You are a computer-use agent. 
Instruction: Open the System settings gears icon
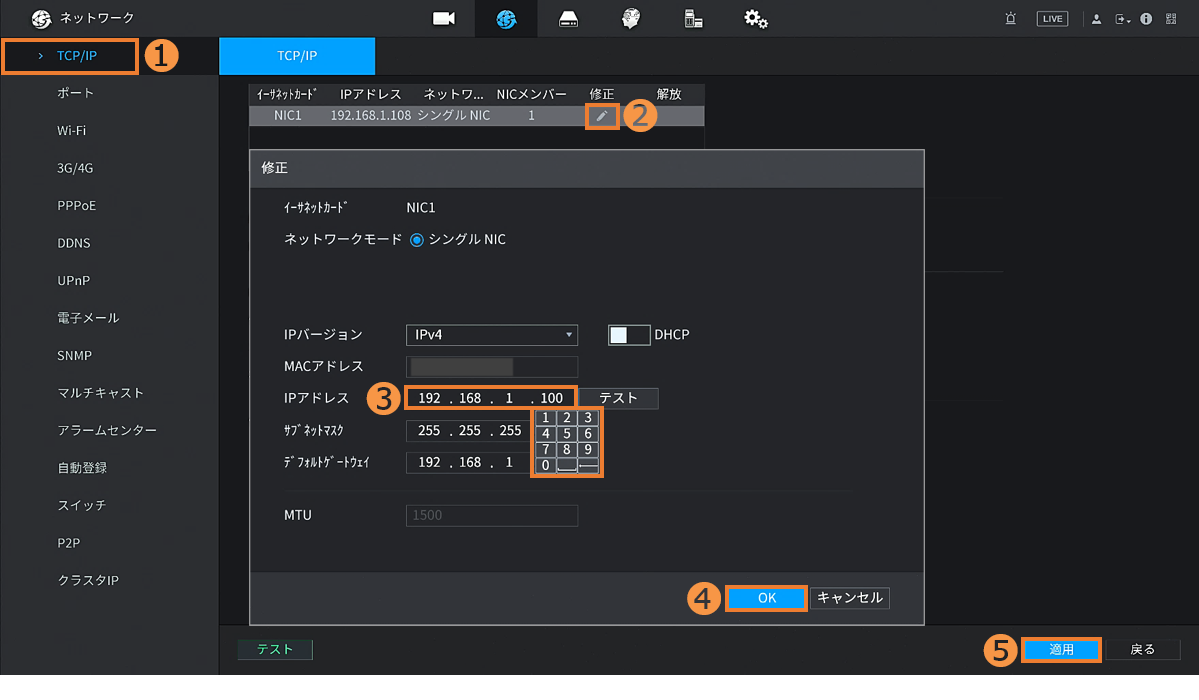tap(756, 19)
